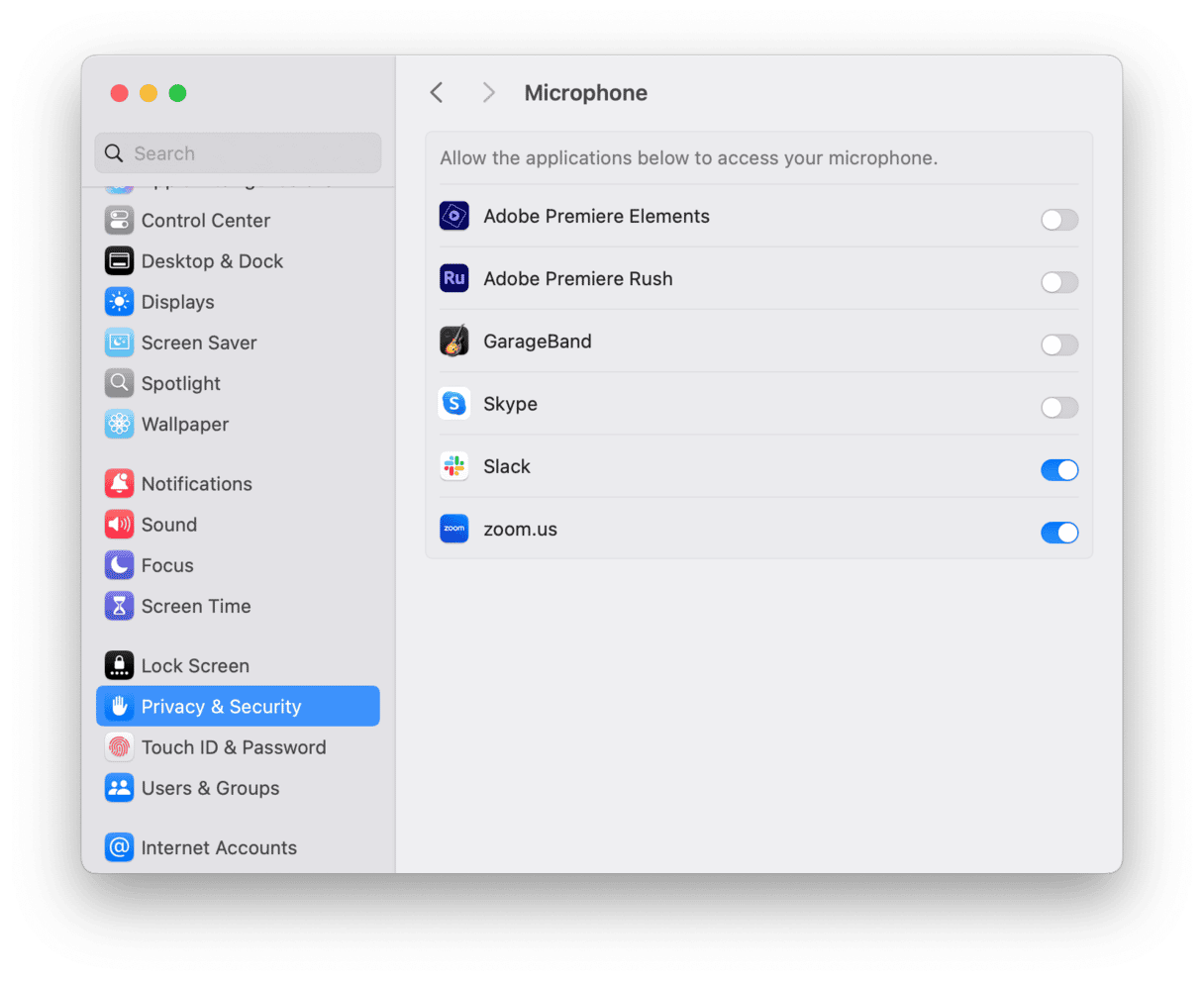Click the Microphone page title
1204x981 pixels.
click(586, 93)
